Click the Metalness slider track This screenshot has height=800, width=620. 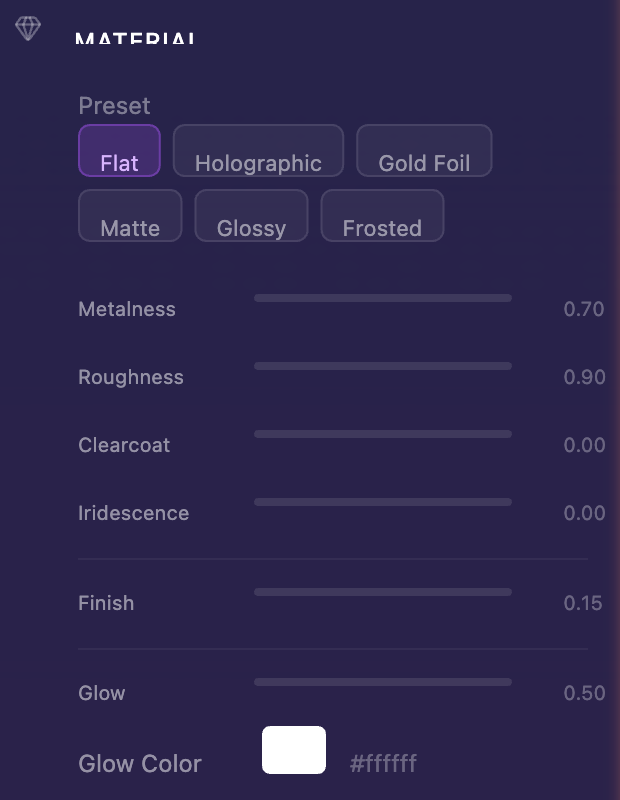pyautogui.click(x=383, y=298)
